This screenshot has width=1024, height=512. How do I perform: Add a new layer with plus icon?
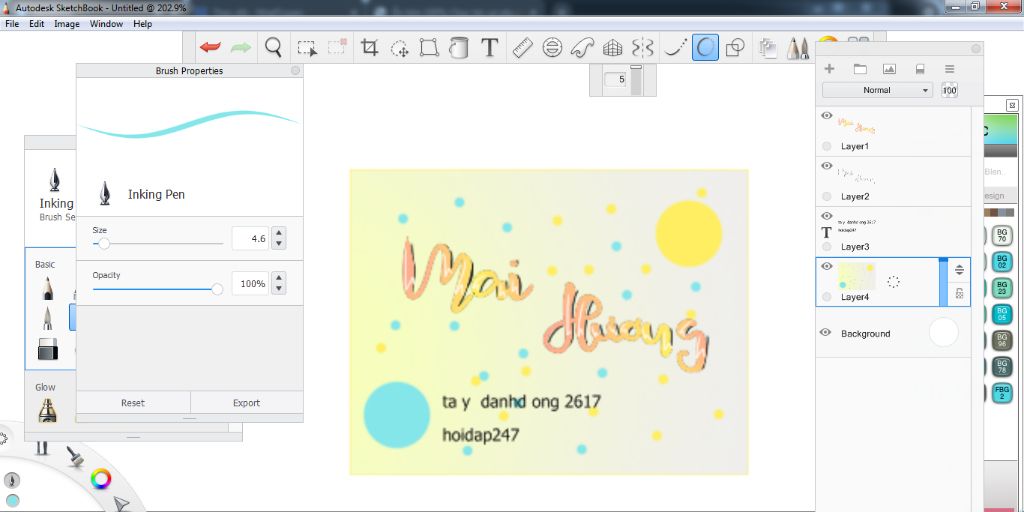[829, 69]
